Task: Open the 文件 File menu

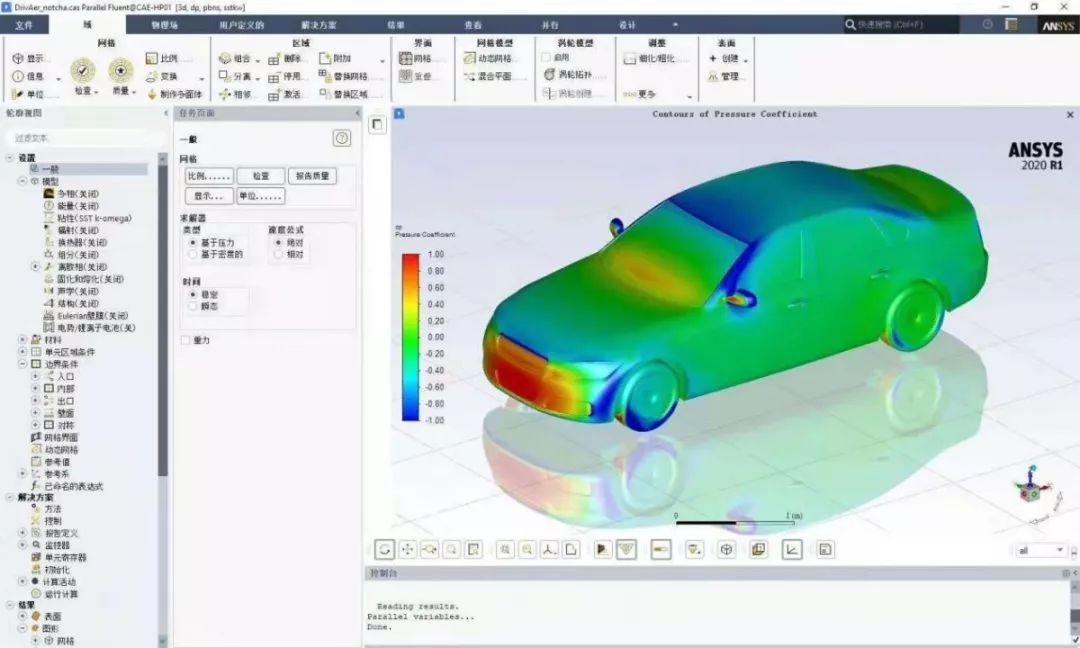Action: (x=24, y=25)
